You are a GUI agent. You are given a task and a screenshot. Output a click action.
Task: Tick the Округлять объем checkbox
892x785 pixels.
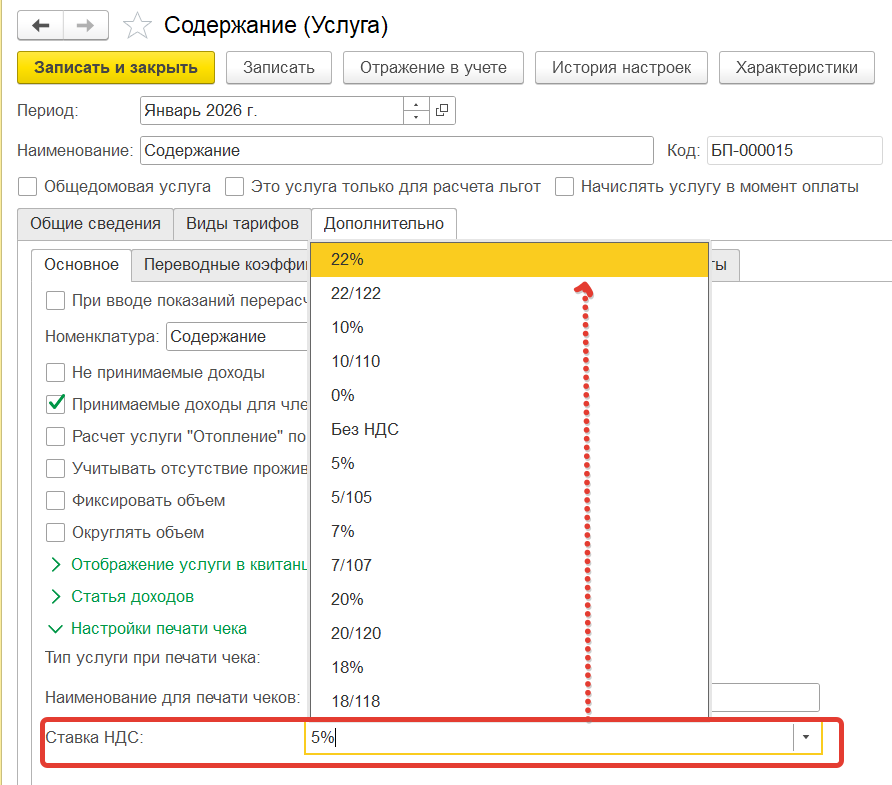click(56, 532)
